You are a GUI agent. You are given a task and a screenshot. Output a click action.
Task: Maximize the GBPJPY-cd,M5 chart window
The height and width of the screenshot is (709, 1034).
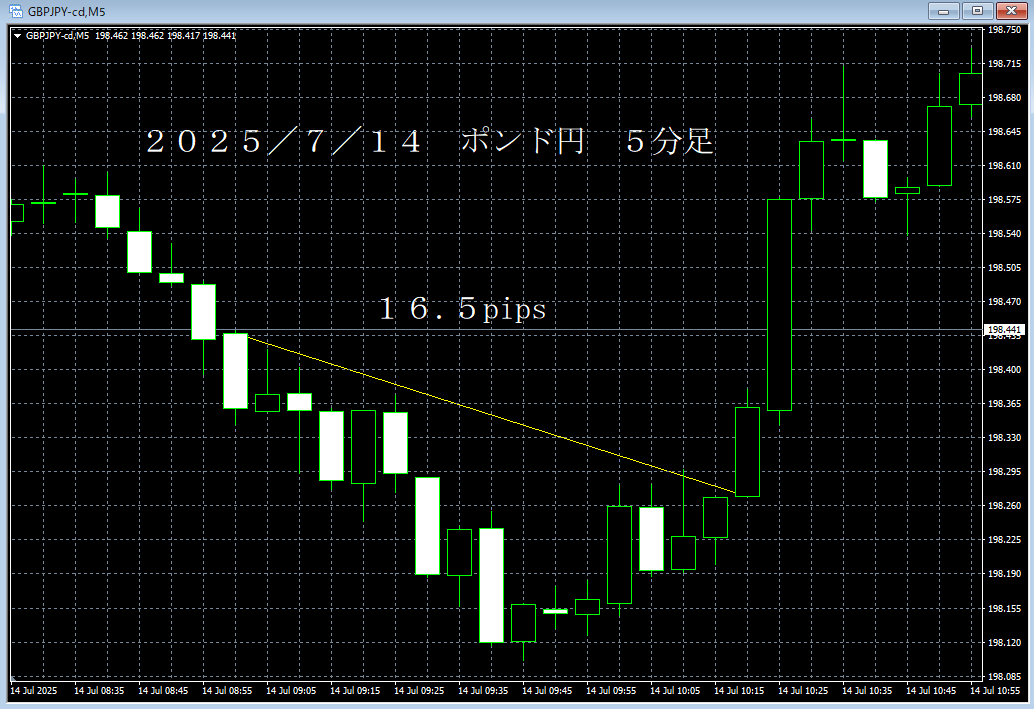tap(977, 11)
